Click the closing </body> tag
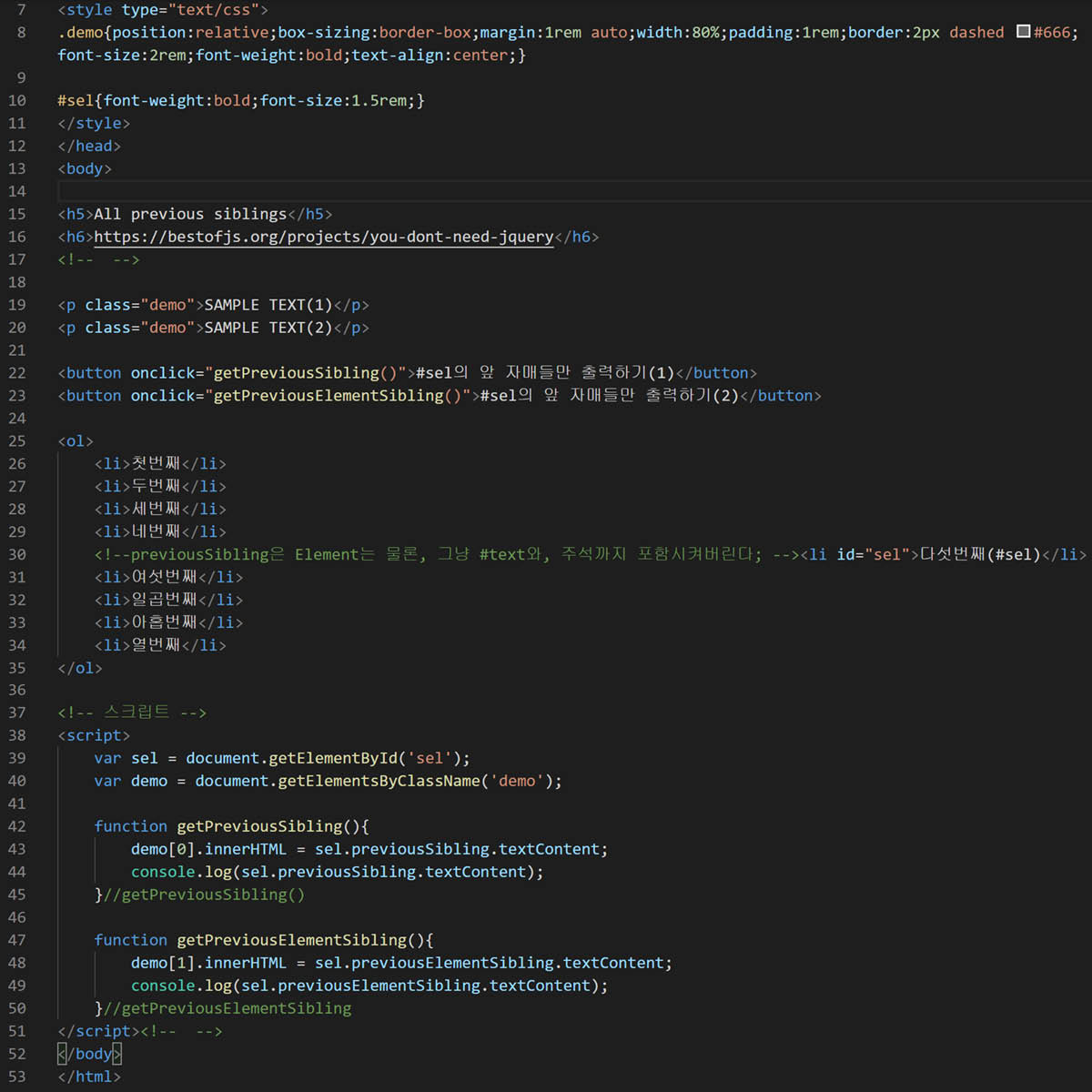Screen dimensions: 1092x1092 coord(89,1054)
